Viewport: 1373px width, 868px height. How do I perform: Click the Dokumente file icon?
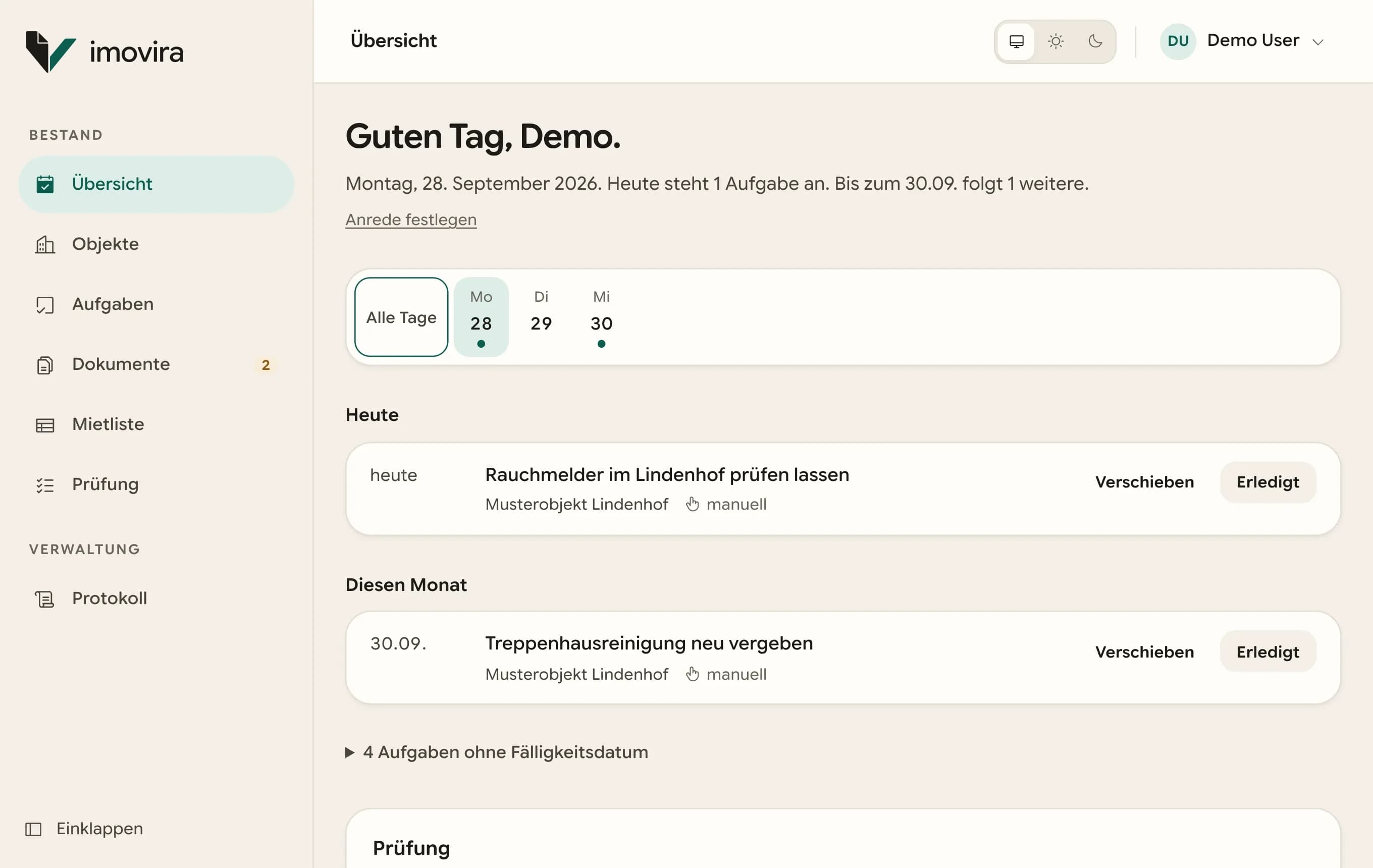click(x=45, y=365)
